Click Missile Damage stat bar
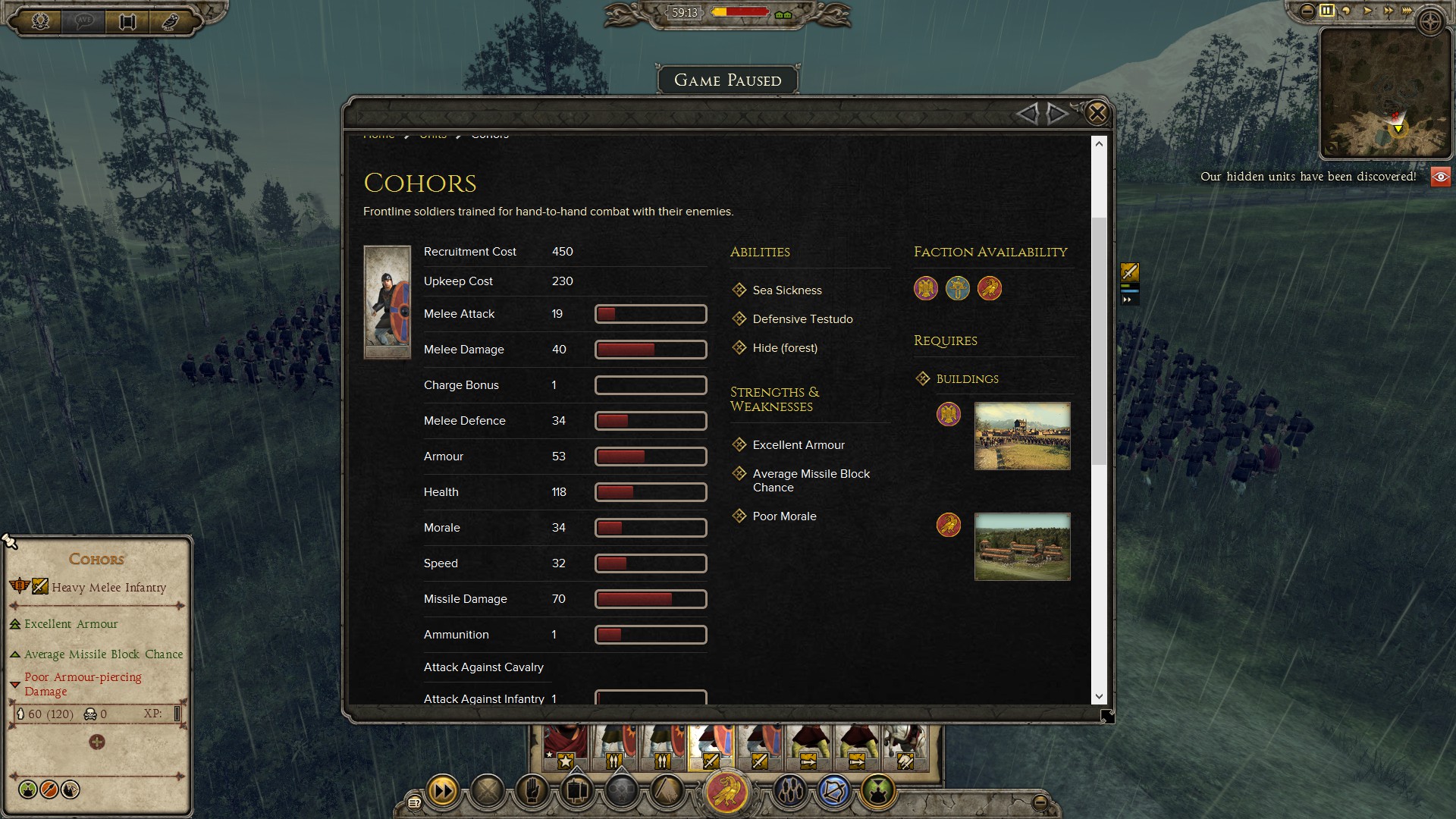The height and width of the screenshot is (819, 1456). click(x=651, y=599)
